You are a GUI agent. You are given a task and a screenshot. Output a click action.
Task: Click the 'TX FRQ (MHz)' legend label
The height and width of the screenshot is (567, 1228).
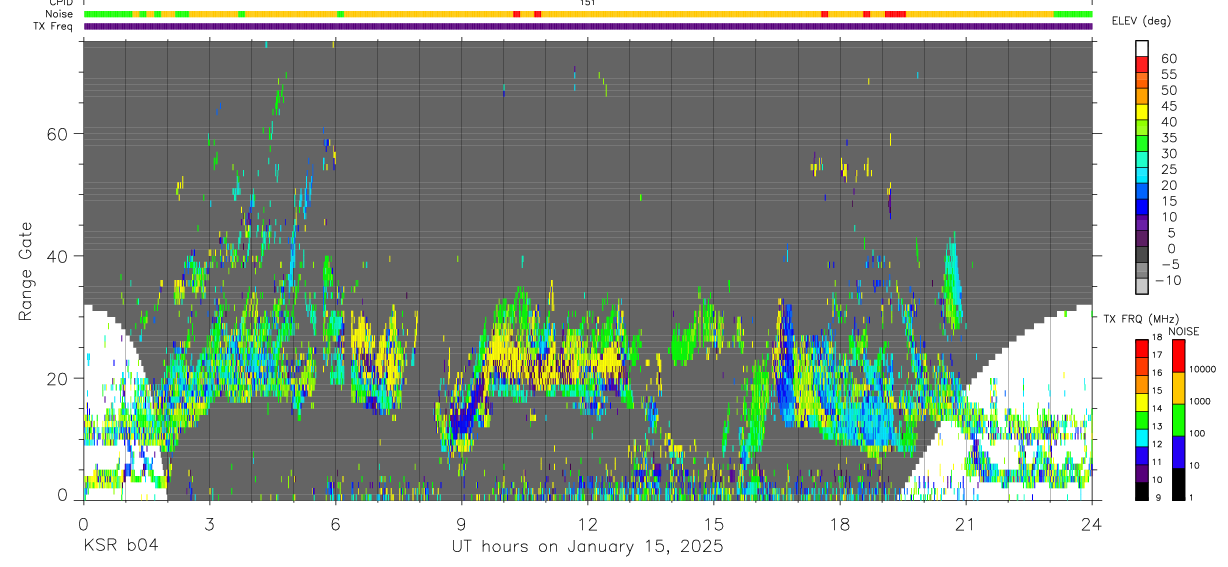(x=1139, y=318)
